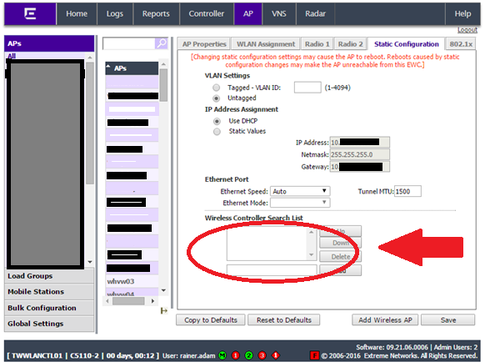Switch to the WLAN Assignment tab
Viewport: 490px width, 362px height.
pos(266,44)
